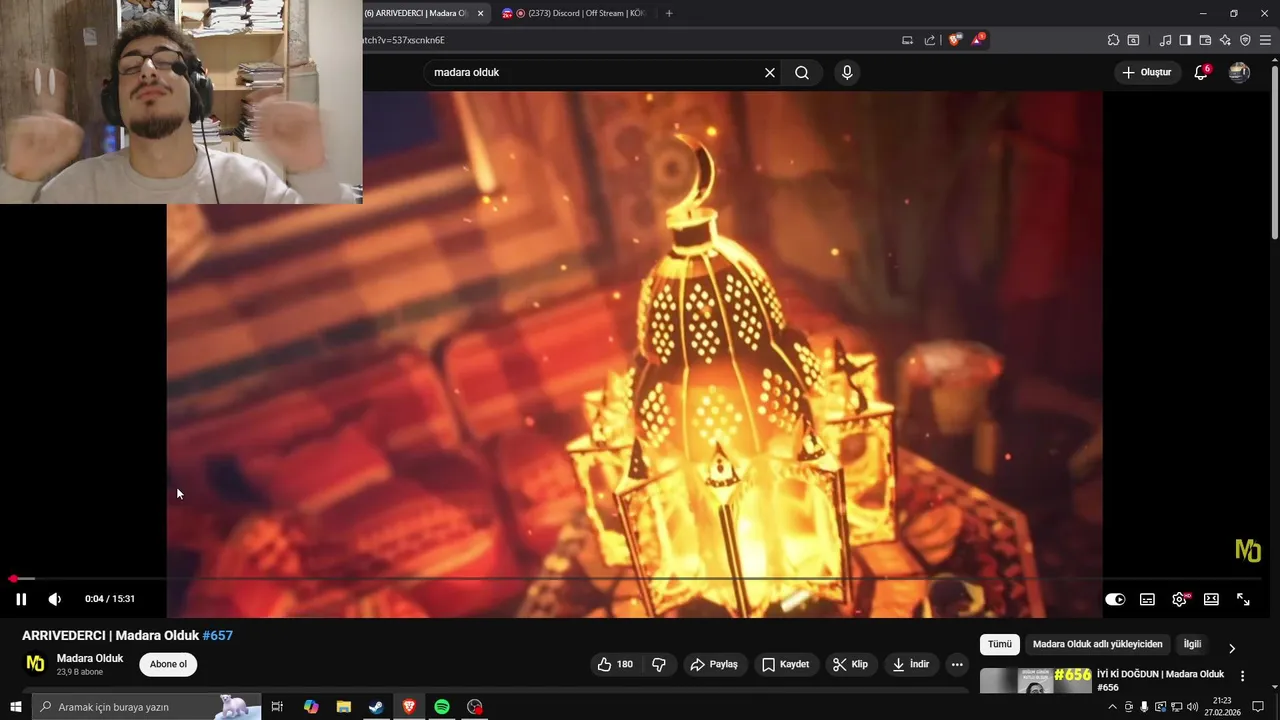Open the Oluştur create menu

(1146, 72)
